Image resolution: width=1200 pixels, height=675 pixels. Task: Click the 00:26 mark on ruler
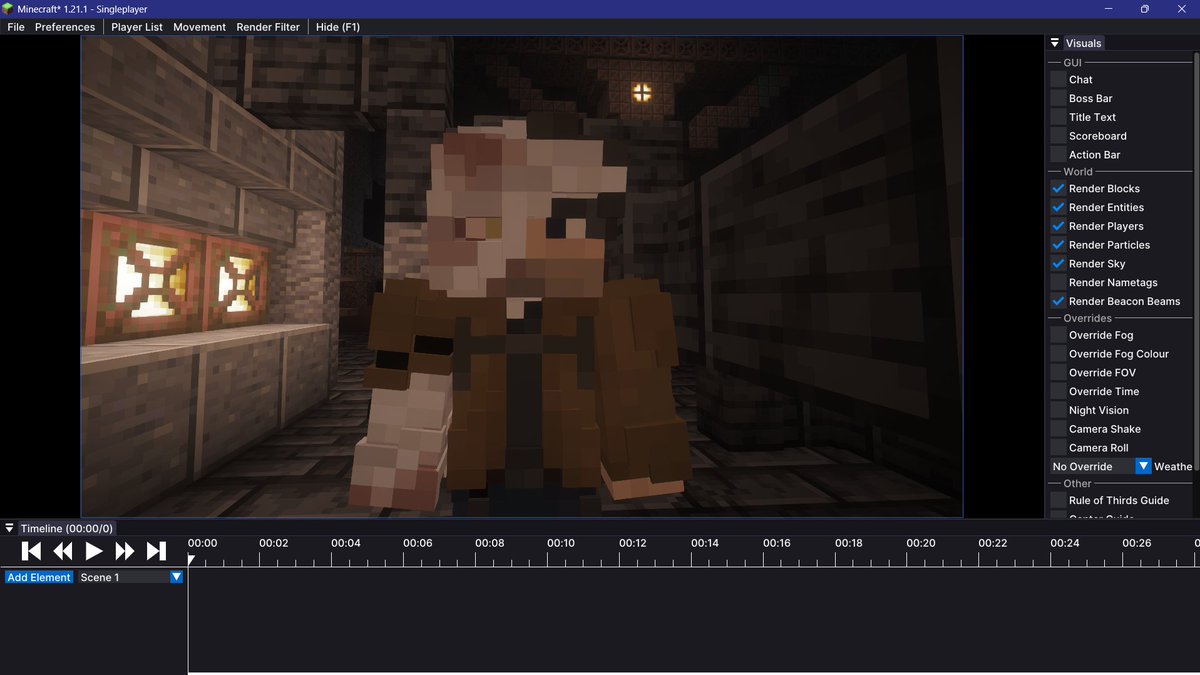[x=1137, y=543]
